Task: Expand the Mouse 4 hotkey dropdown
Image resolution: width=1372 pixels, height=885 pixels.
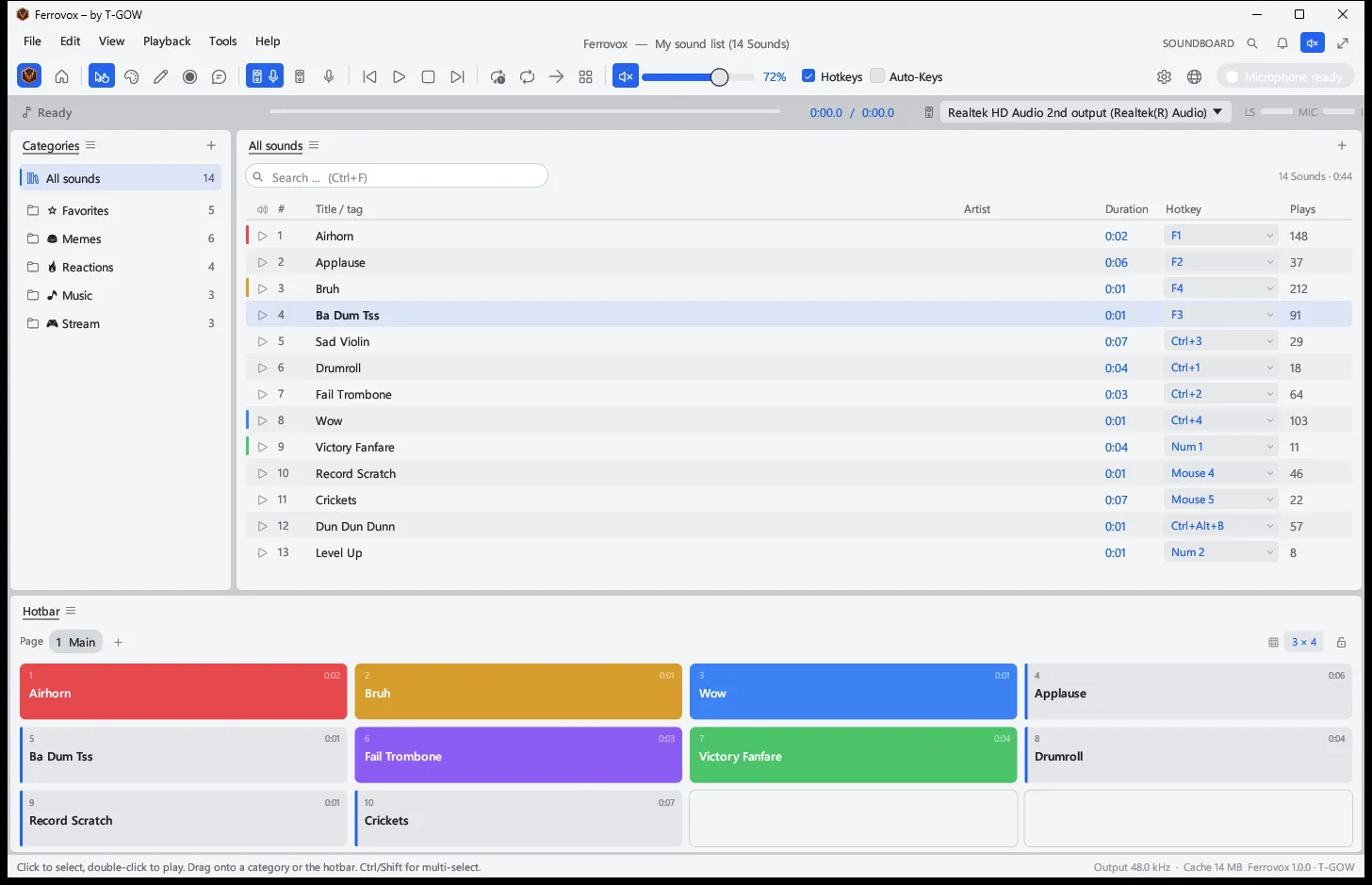Action: tap(1221, 473)
